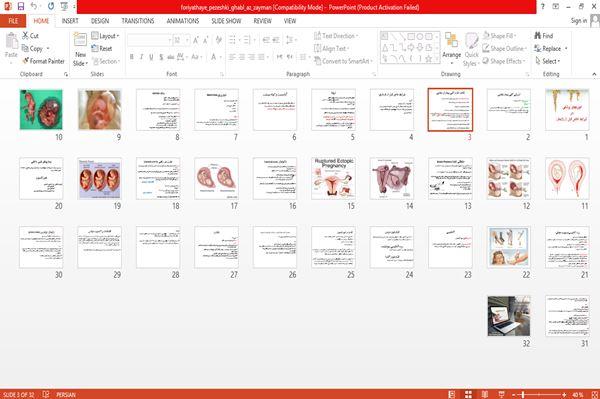Image resolution: width=600 pixels, height=399 pixels.
Task: Click Reset in the Slides group
Action: [x=102, y=48]
